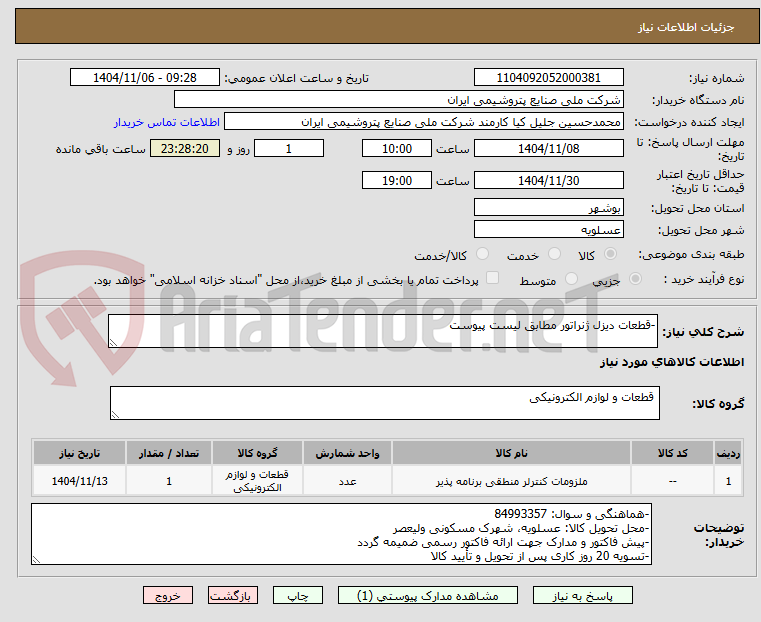
Task: Click the قطعات و لوازم الکترونیکی table cell
Action: (257, 481)
